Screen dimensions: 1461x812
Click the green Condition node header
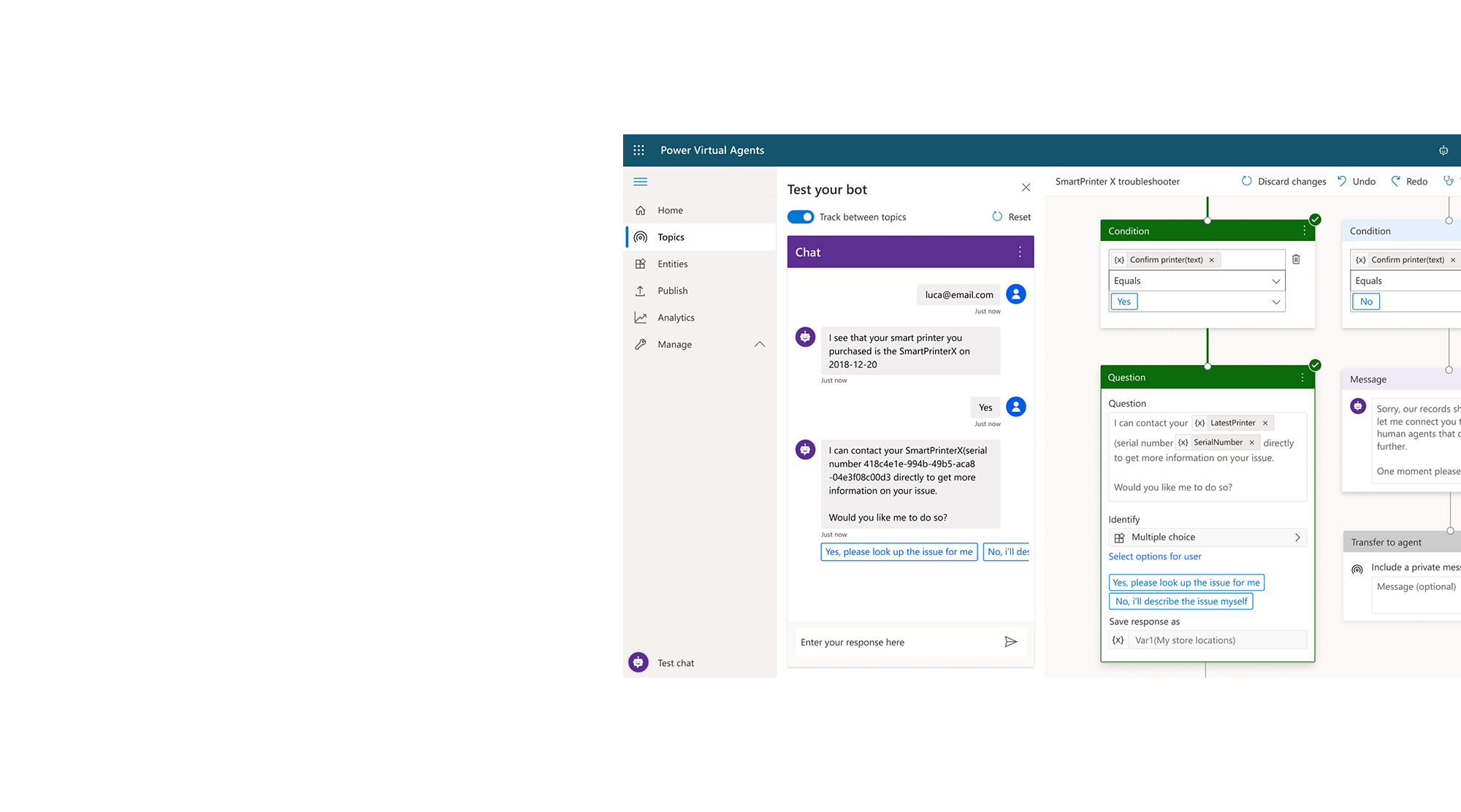pyautogui.click(x=1208, y=231)
